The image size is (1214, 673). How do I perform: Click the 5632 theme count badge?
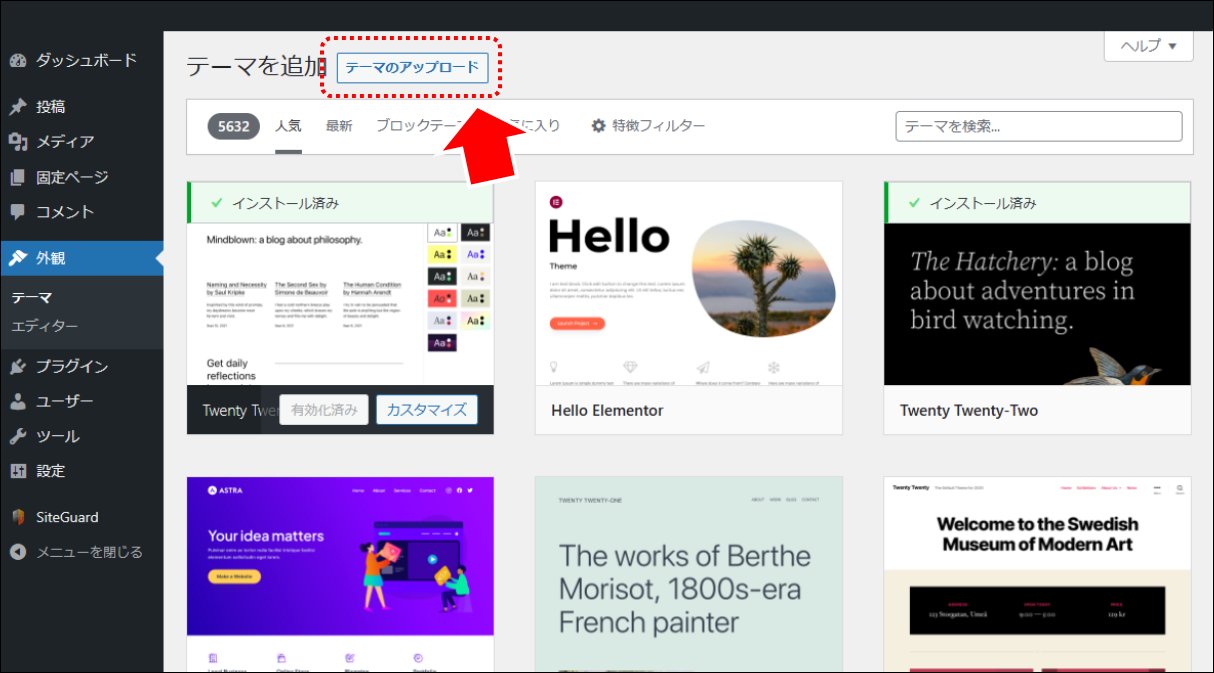234,126
